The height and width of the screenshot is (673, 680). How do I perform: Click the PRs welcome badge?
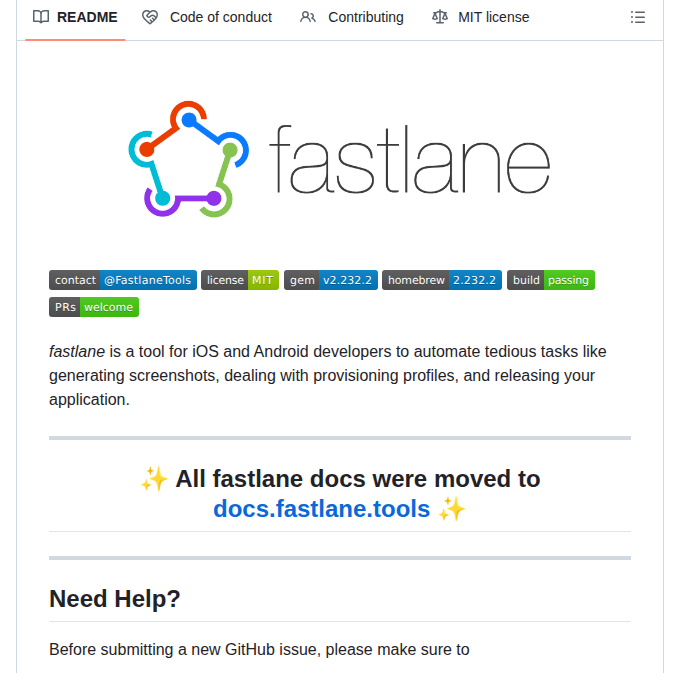[x=94, y=307]
